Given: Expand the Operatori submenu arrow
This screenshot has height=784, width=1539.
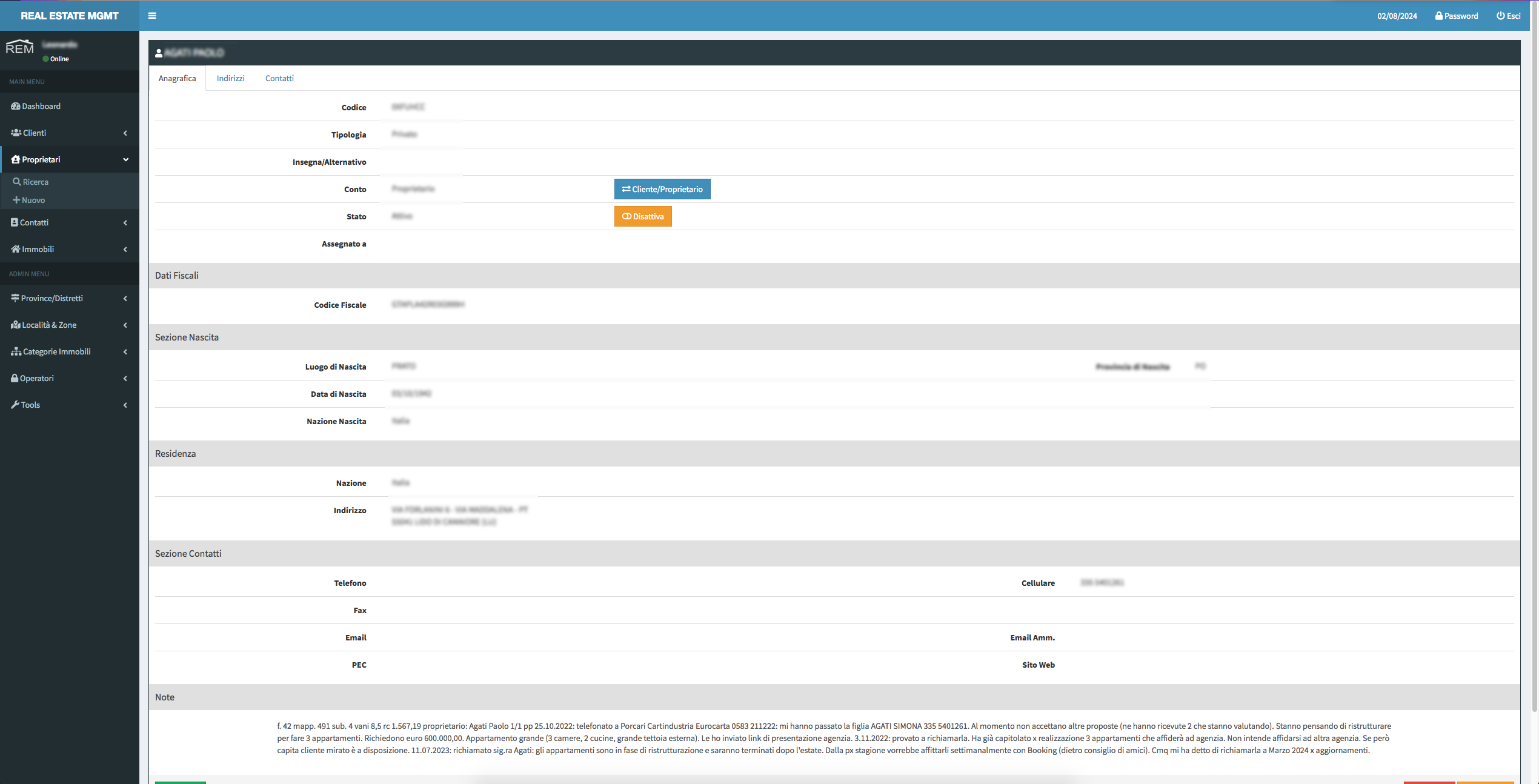Looking at the screenshot, I should click(125, 378).
